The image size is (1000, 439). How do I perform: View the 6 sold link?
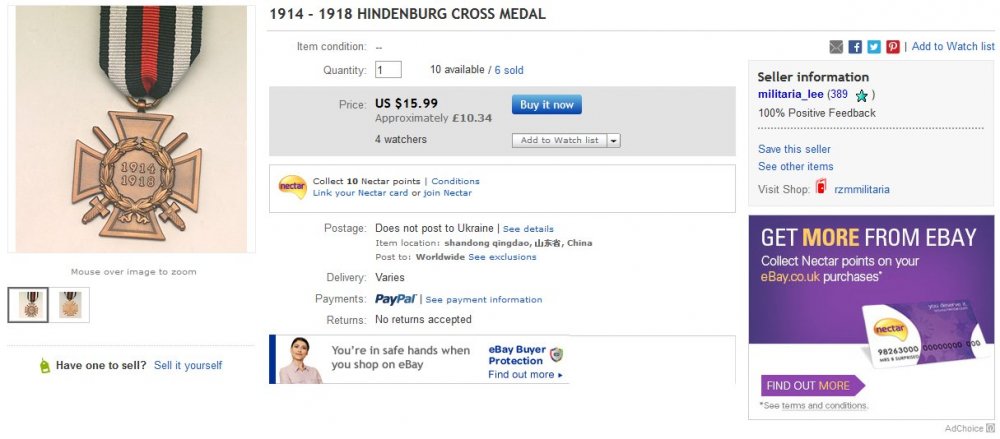pyautogui.click(x=509, y=71)
